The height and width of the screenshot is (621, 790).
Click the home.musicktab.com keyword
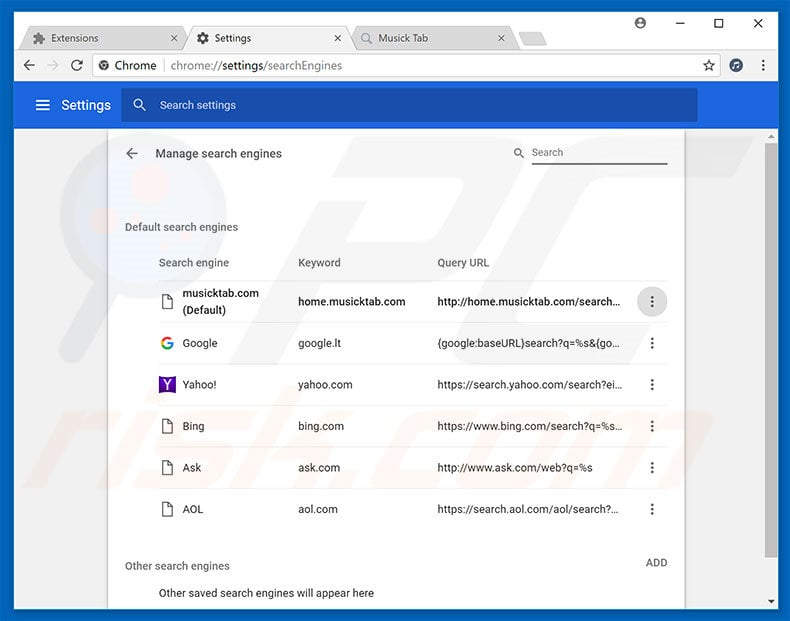point(352,302)
